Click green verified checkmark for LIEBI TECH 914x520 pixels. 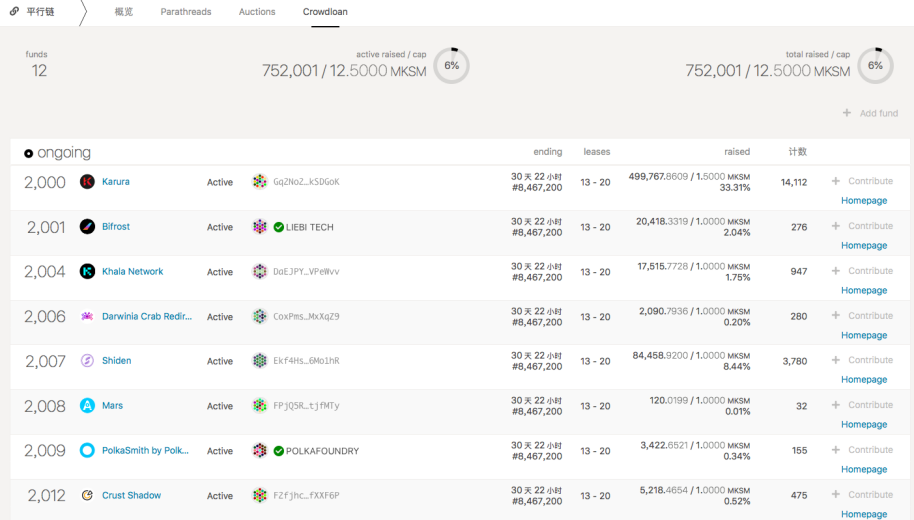pyautogui.click(x=279, y=227)
